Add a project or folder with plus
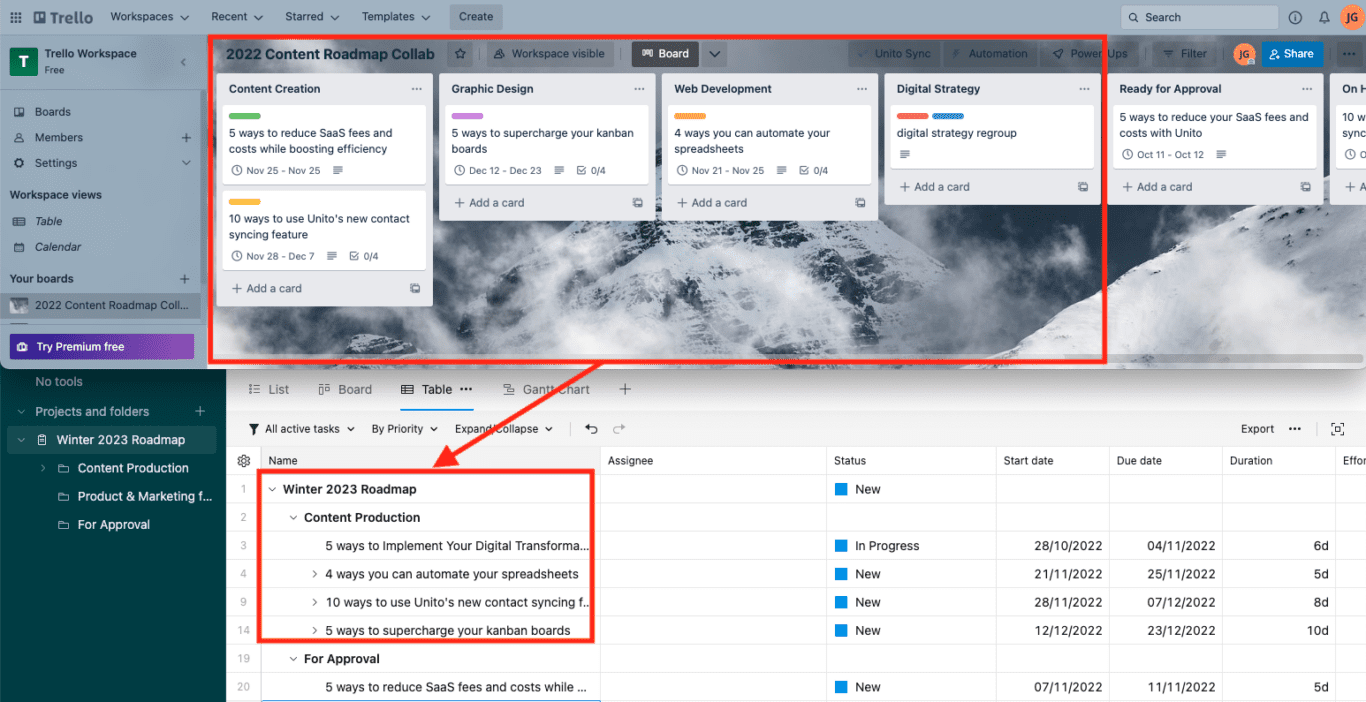This screenshot has width=1366, height=702. 200,412
